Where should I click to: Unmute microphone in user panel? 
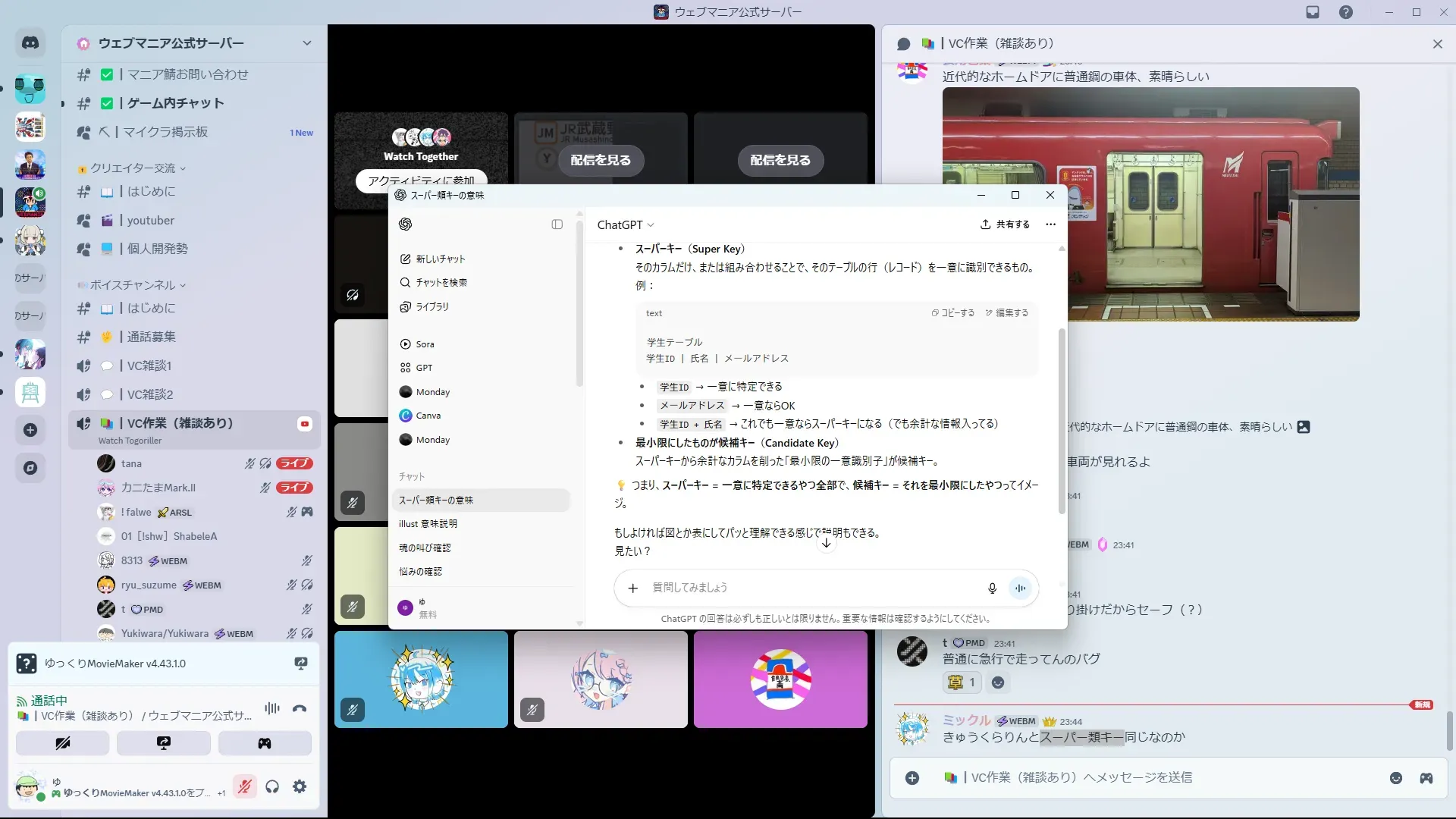point(244,787)
